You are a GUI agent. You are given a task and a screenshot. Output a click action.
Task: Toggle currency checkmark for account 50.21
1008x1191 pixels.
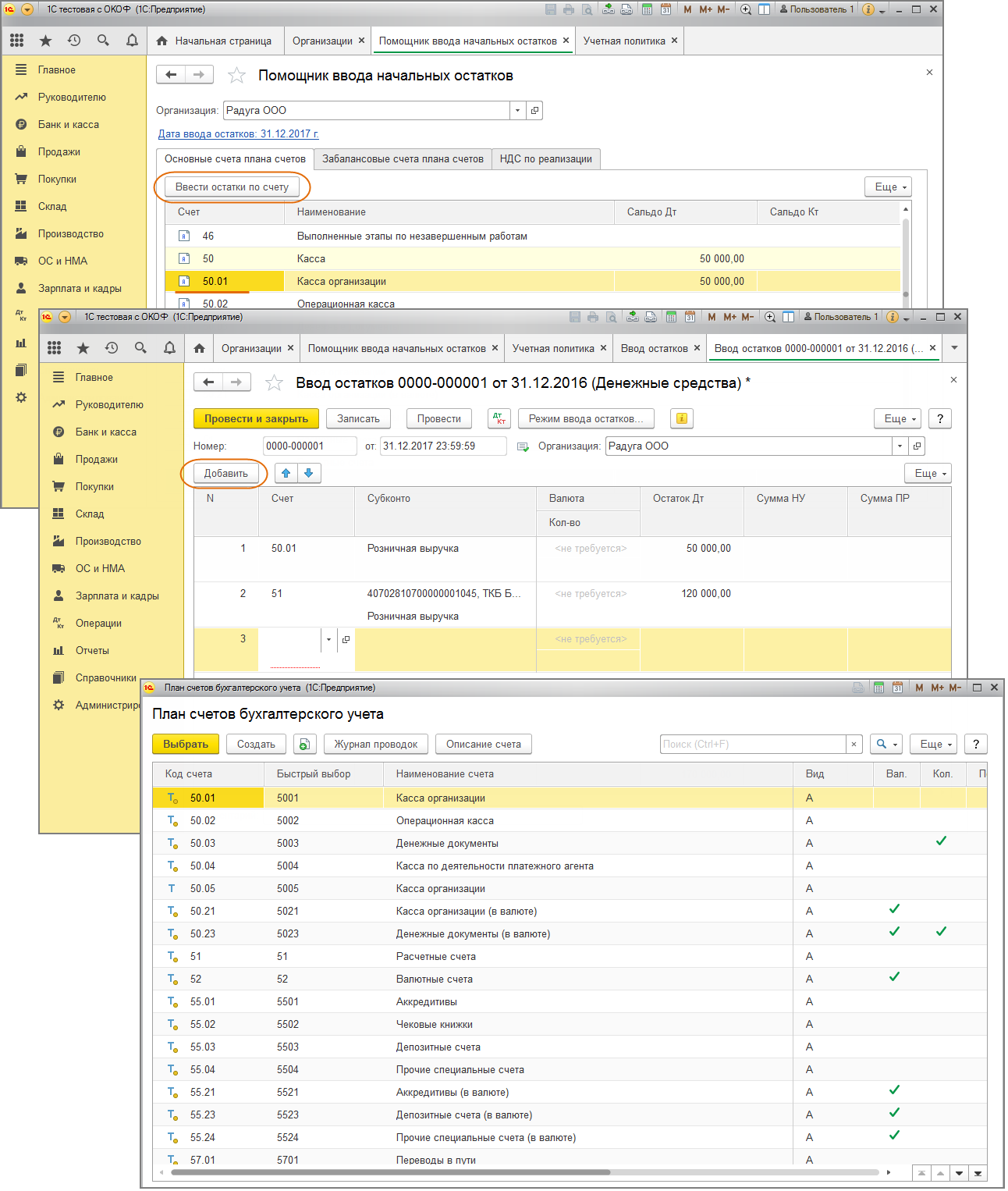click(894, 909)
